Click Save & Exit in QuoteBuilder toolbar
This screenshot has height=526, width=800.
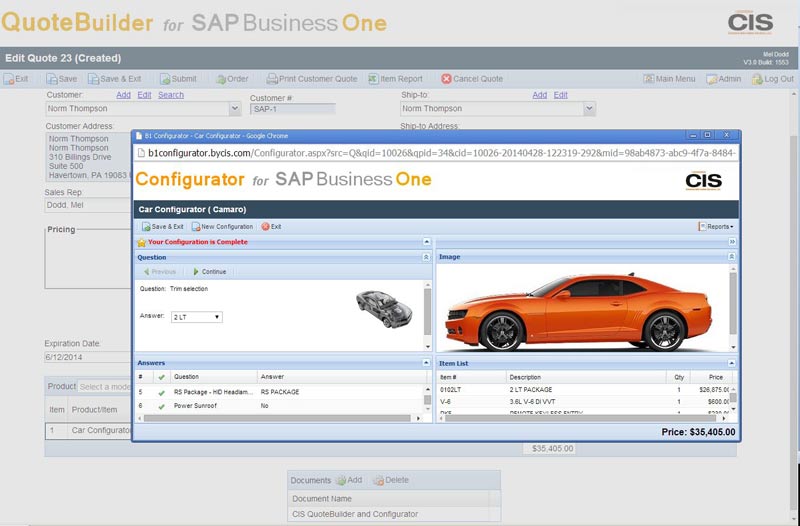(114, 79)
